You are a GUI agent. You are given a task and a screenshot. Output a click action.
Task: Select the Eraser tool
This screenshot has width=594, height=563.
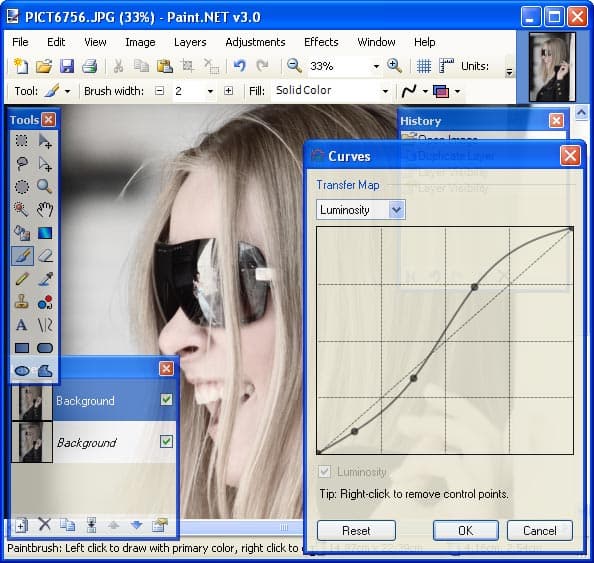pyautogui.click(x=45, y=256)
